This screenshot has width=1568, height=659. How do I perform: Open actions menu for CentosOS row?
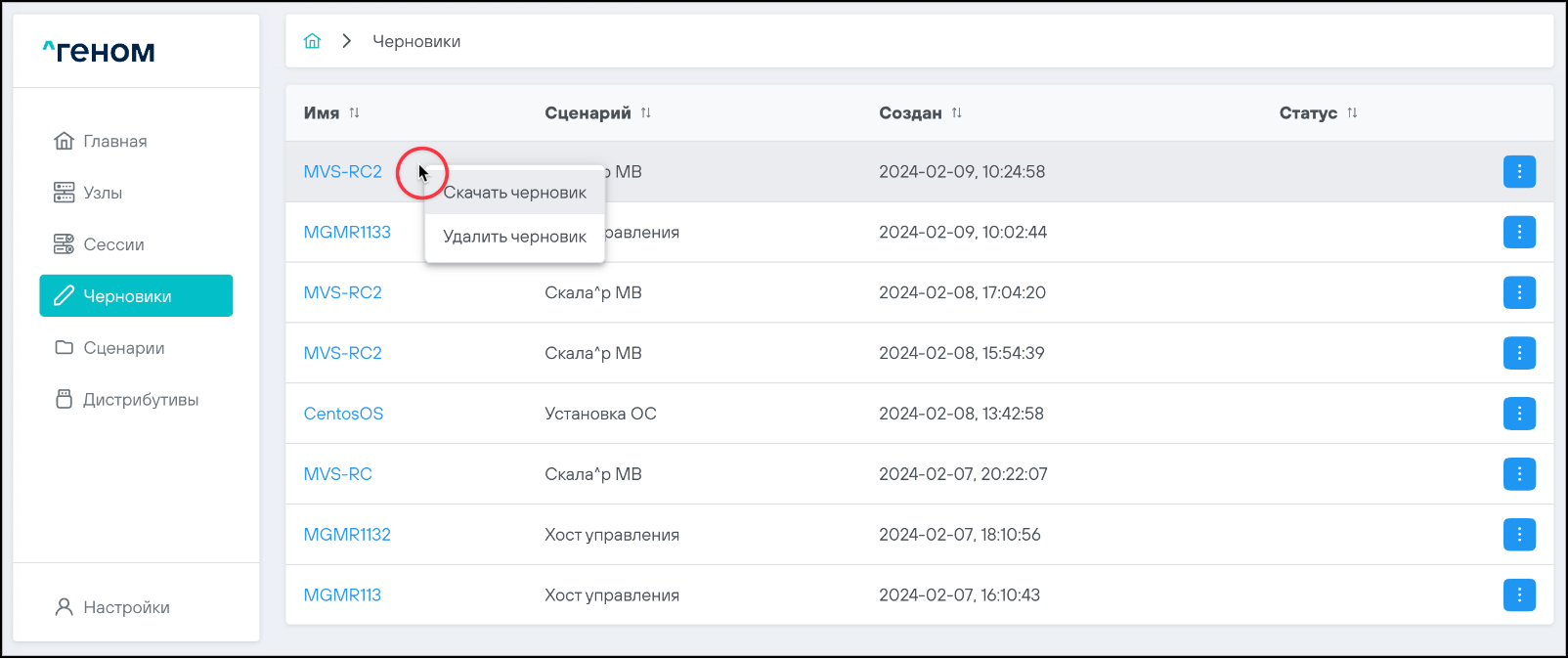[x=1518, y=414]
